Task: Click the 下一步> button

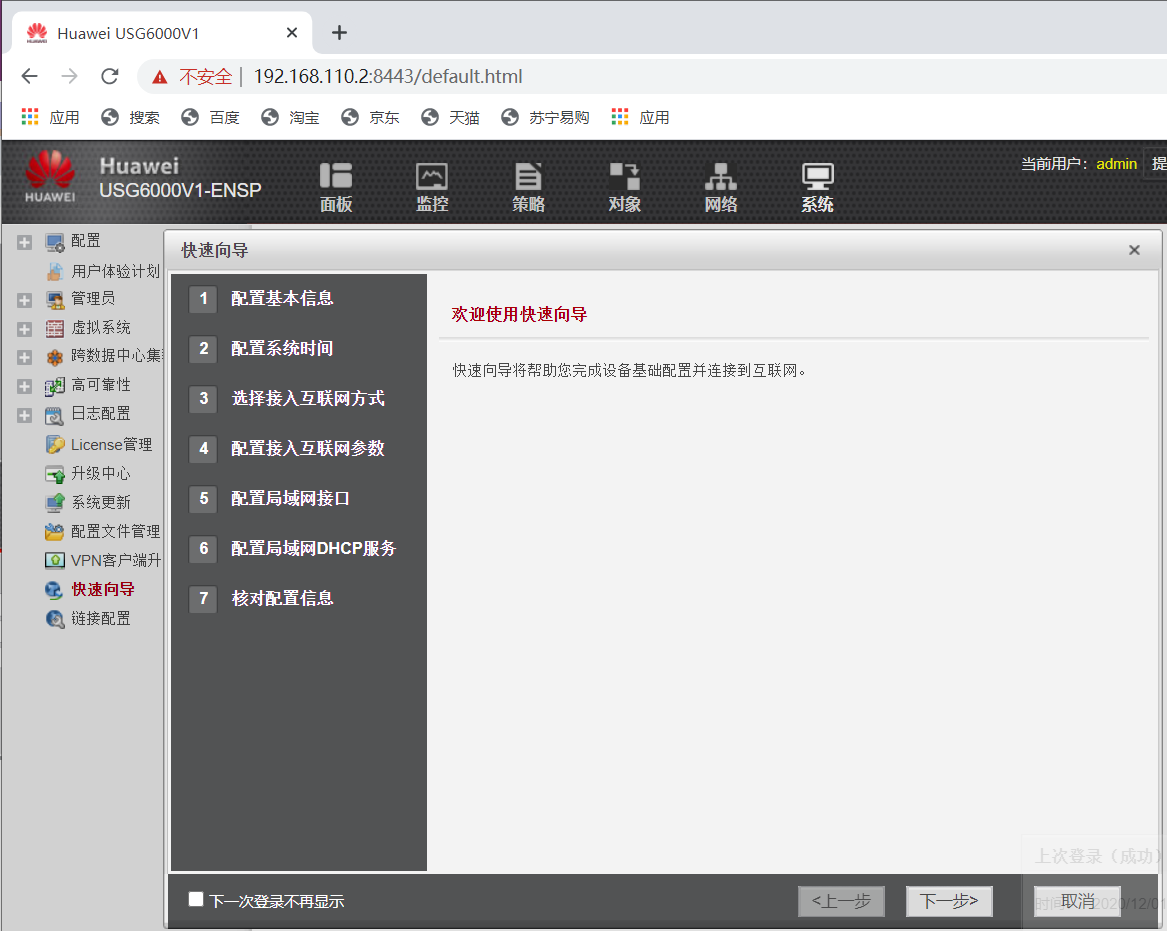Action: tap(948, 900)
